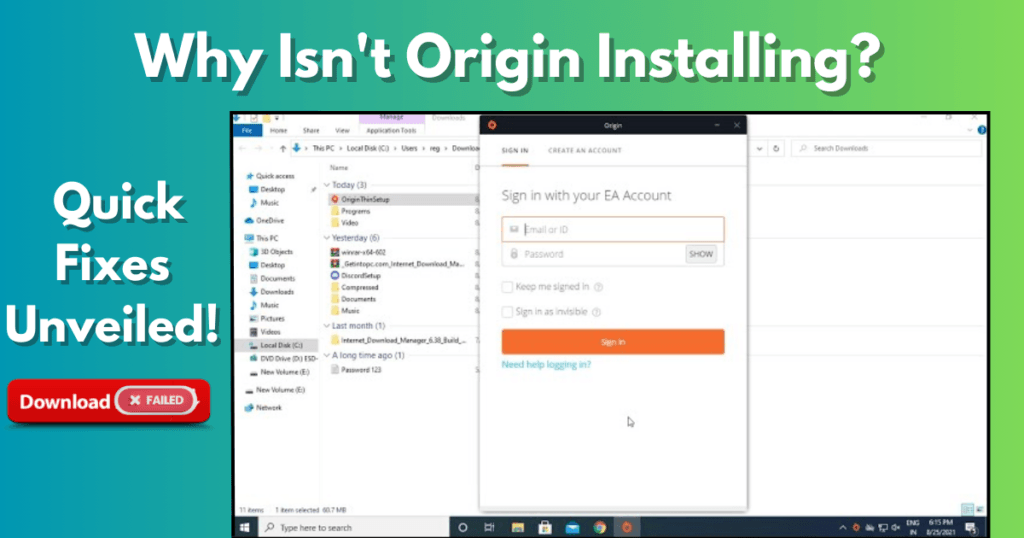The height and width of the screenshot is (538, 1024).
Task: Open the address bar history dropdown
Action: [759, 149]
